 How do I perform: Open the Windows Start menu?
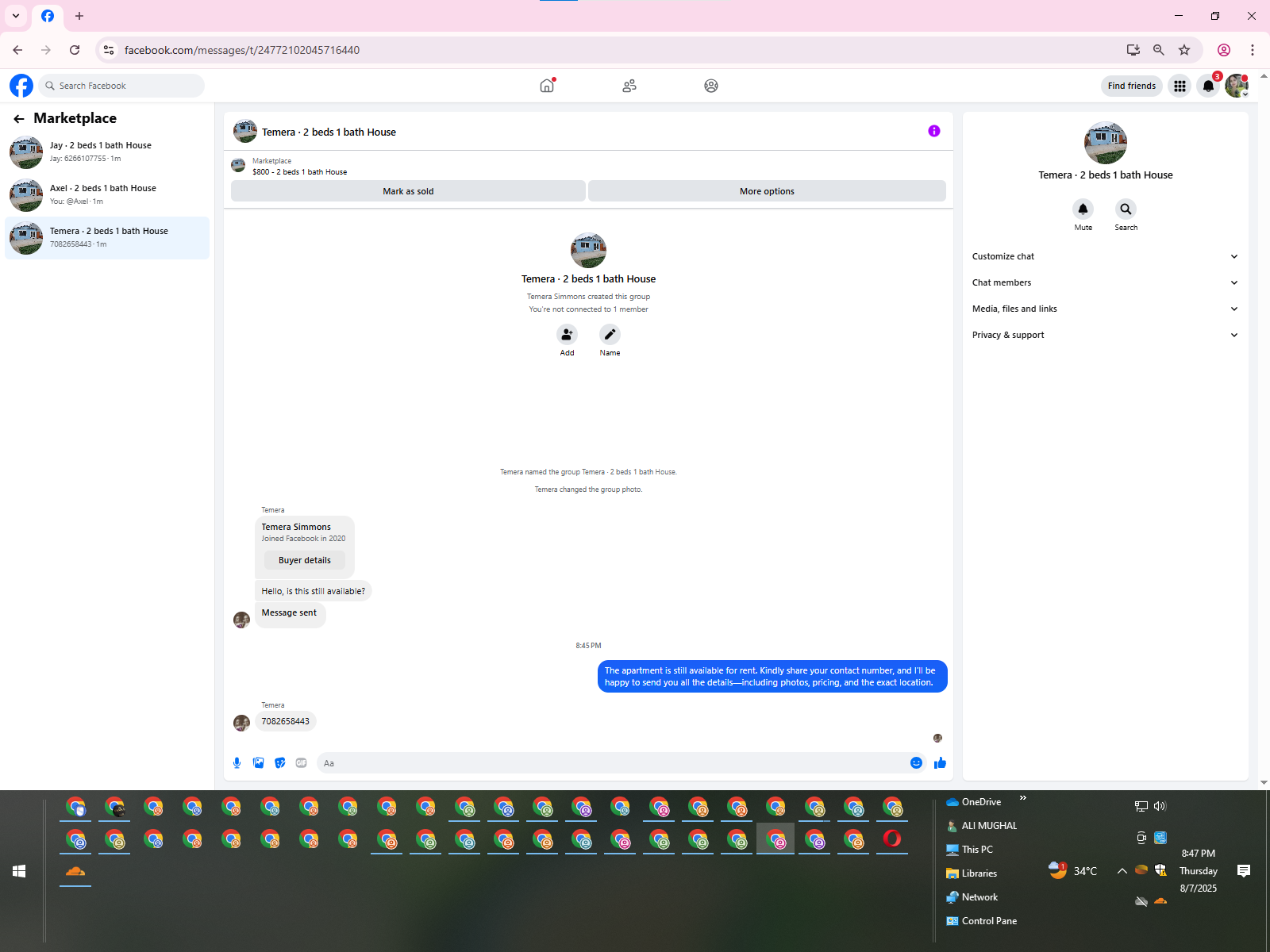pyautogui.click(x=19, y=871)
